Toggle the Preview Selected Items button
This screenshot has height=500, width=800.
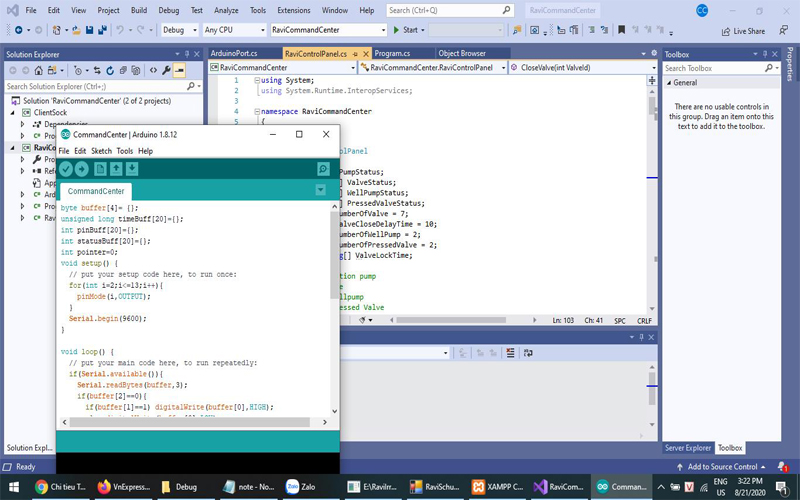click(179, 70)
